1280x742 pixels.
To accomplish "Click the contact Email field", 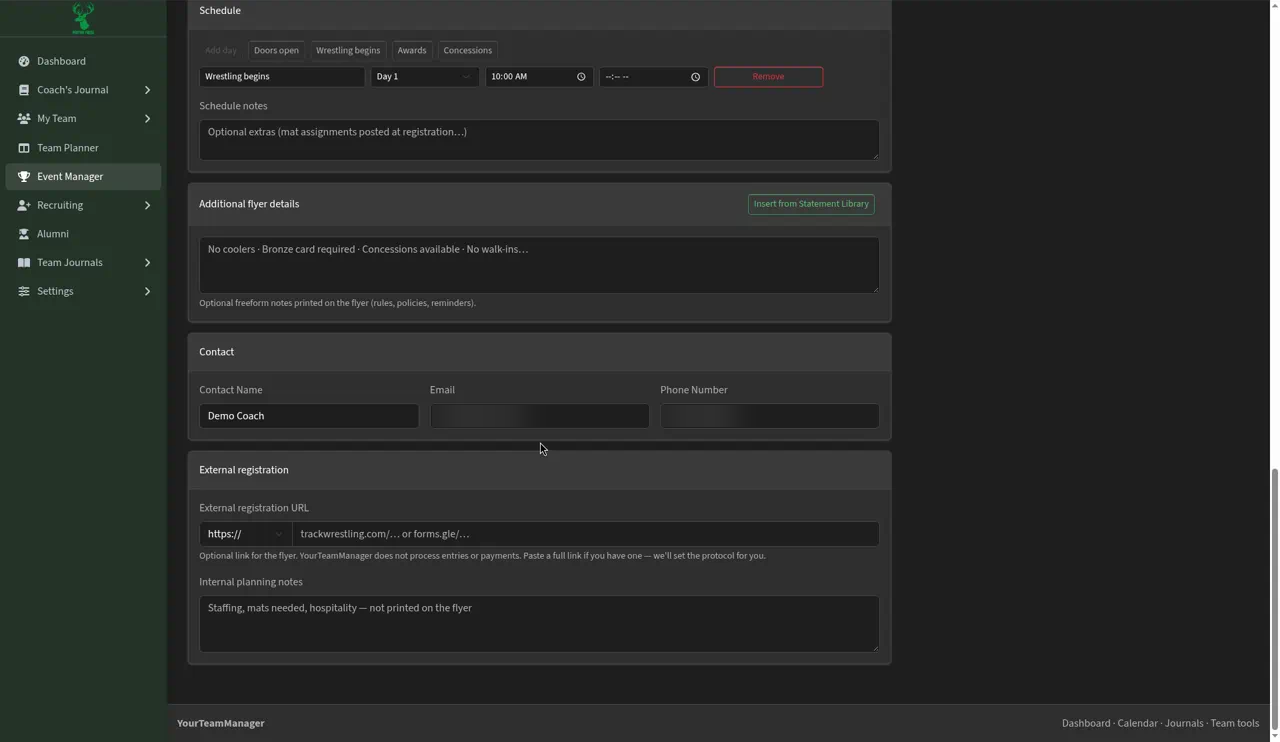I will [x=540, y=416].
